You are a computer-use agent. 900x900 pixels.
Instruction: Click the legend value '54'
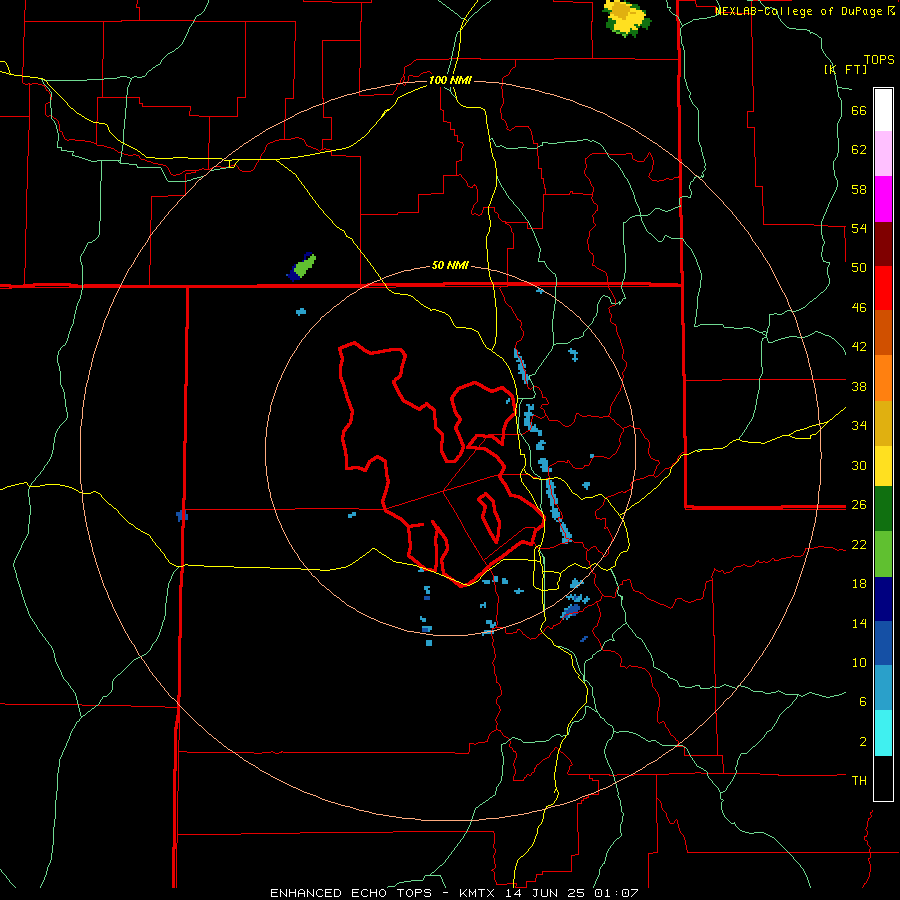pos(859,228)
